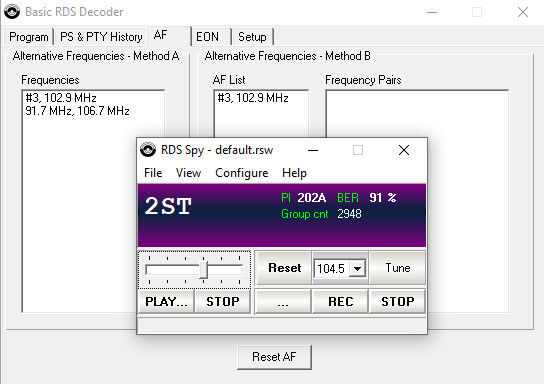Open the frequency 104.5 dropdown arrow
544x384 pixels.
(357, 268)
